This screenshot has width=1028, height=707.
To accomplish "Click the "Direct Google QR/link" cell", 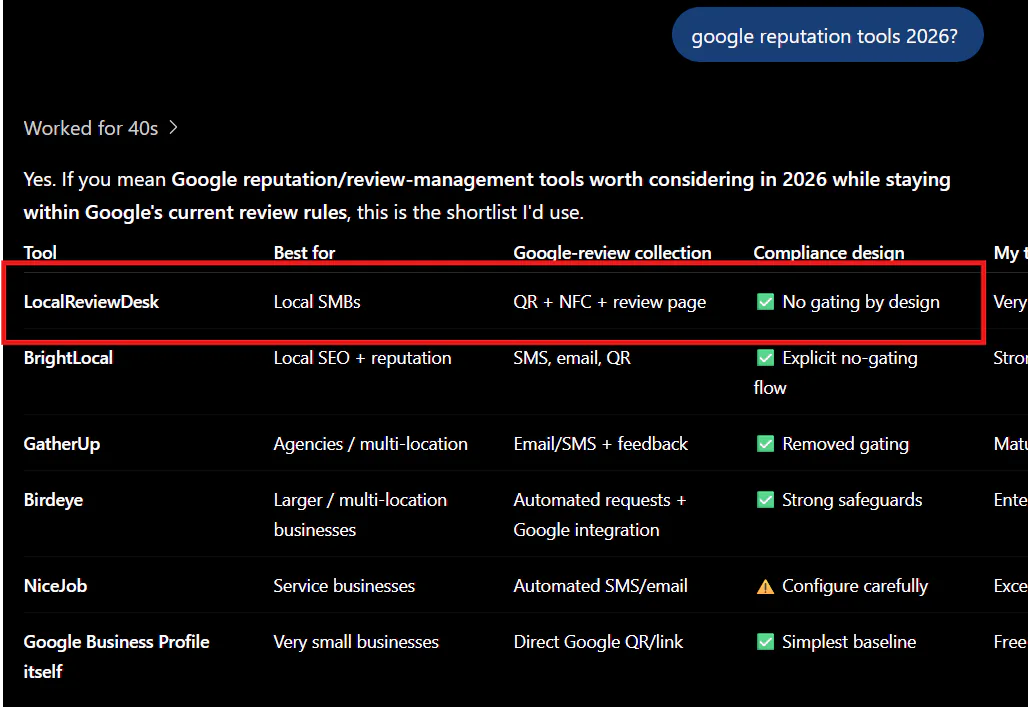I will [x=598, y=642].
